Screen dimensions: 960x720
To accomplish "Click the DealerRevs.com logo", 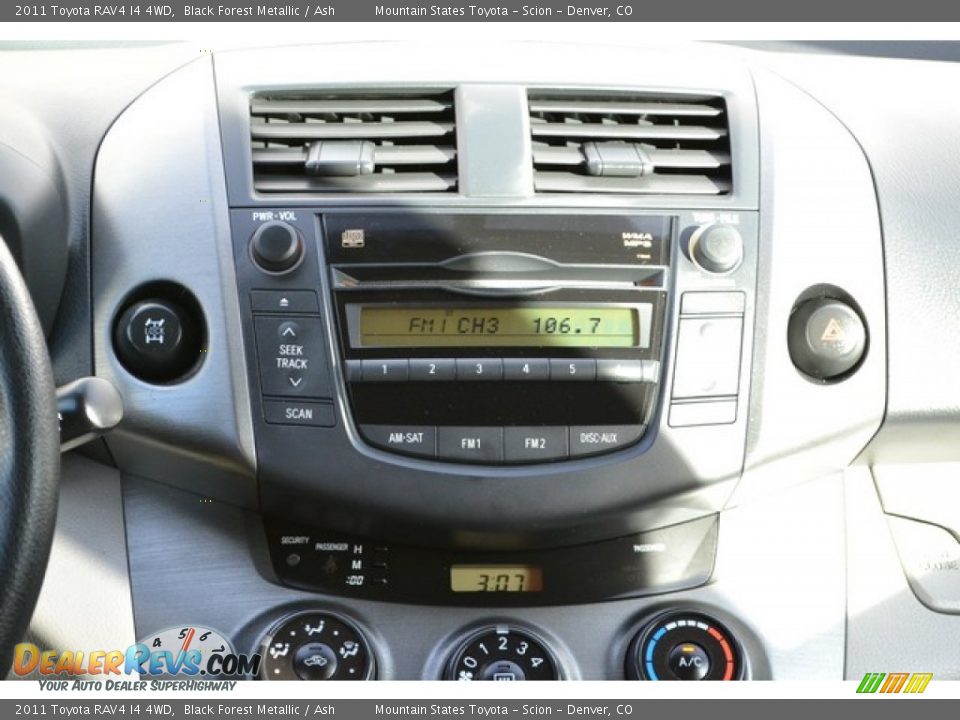I will tap(135, 662).
